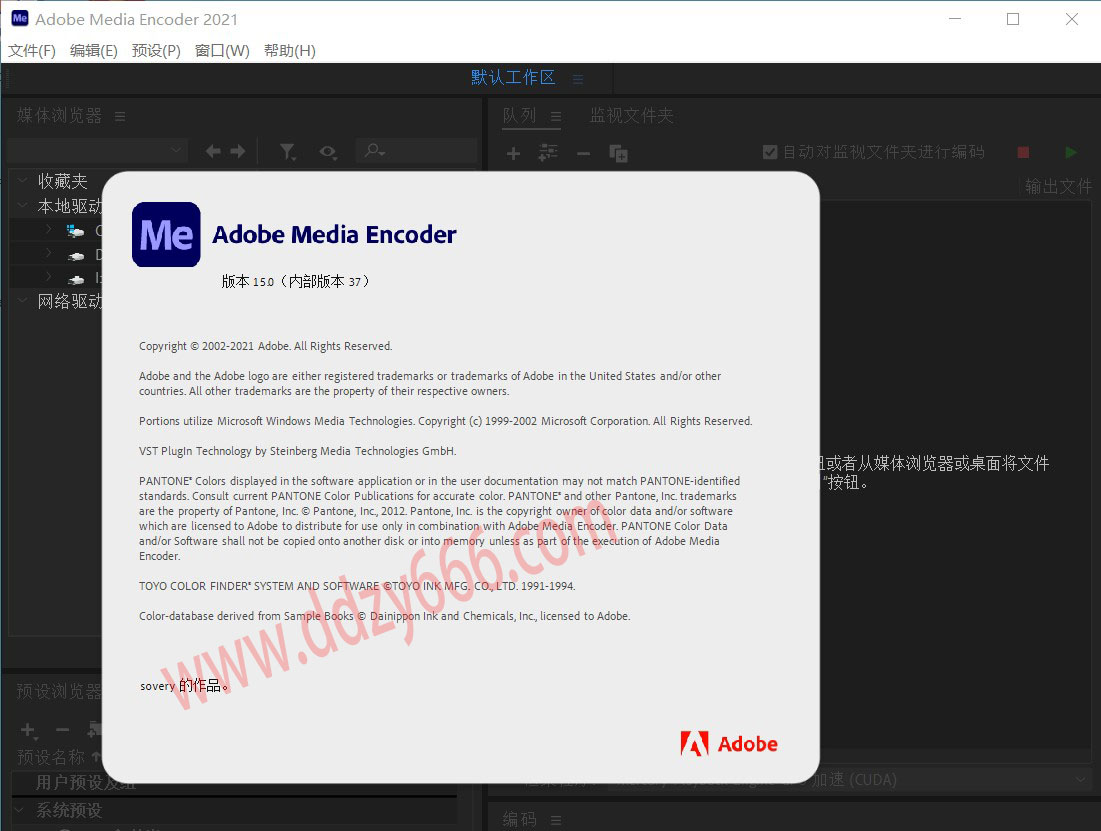Screen dimensions: 1101x831
Task: Expand the second local drive row
Action: [x=48, y=254]
